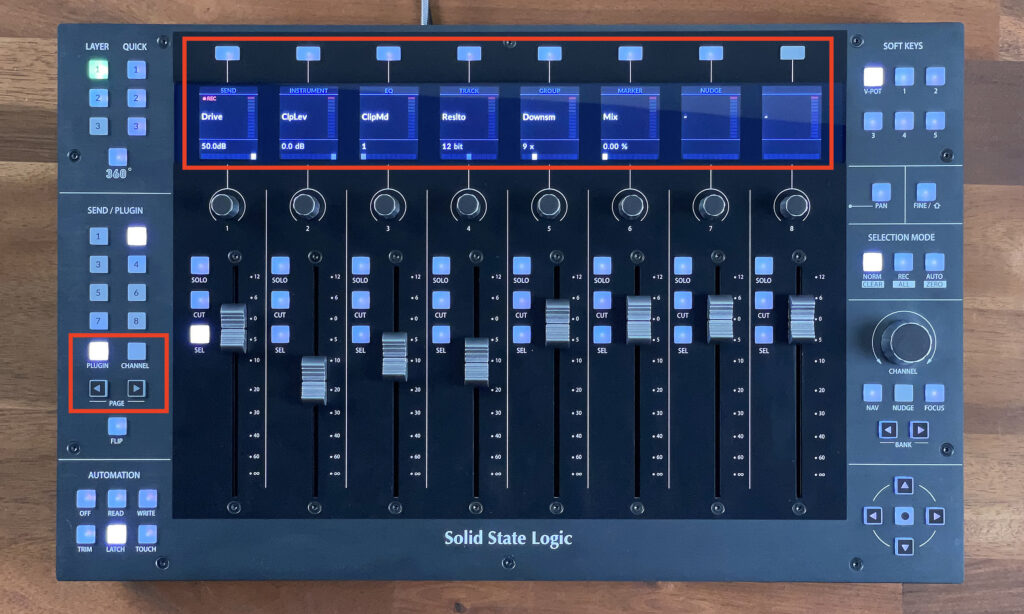Hit the cursor down arrow key
This screenshot has height=614, width=1024.
click(x=904, y=546)
